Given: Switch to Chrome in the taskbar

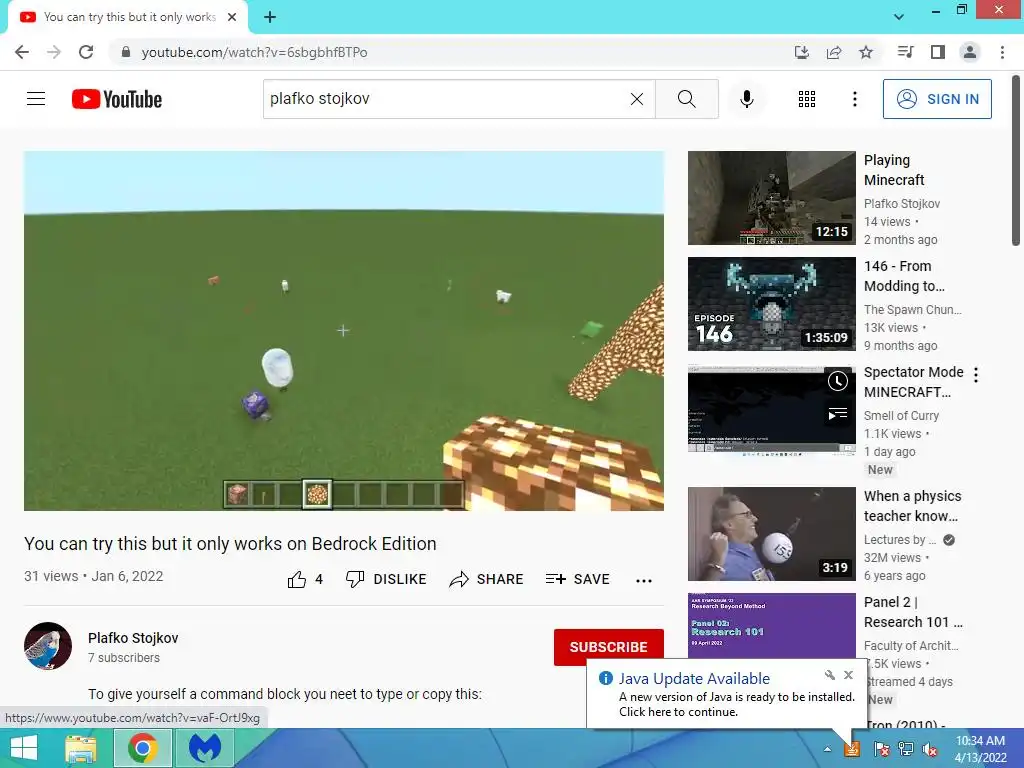Looking at the screenshot, I should pos(142,748).
